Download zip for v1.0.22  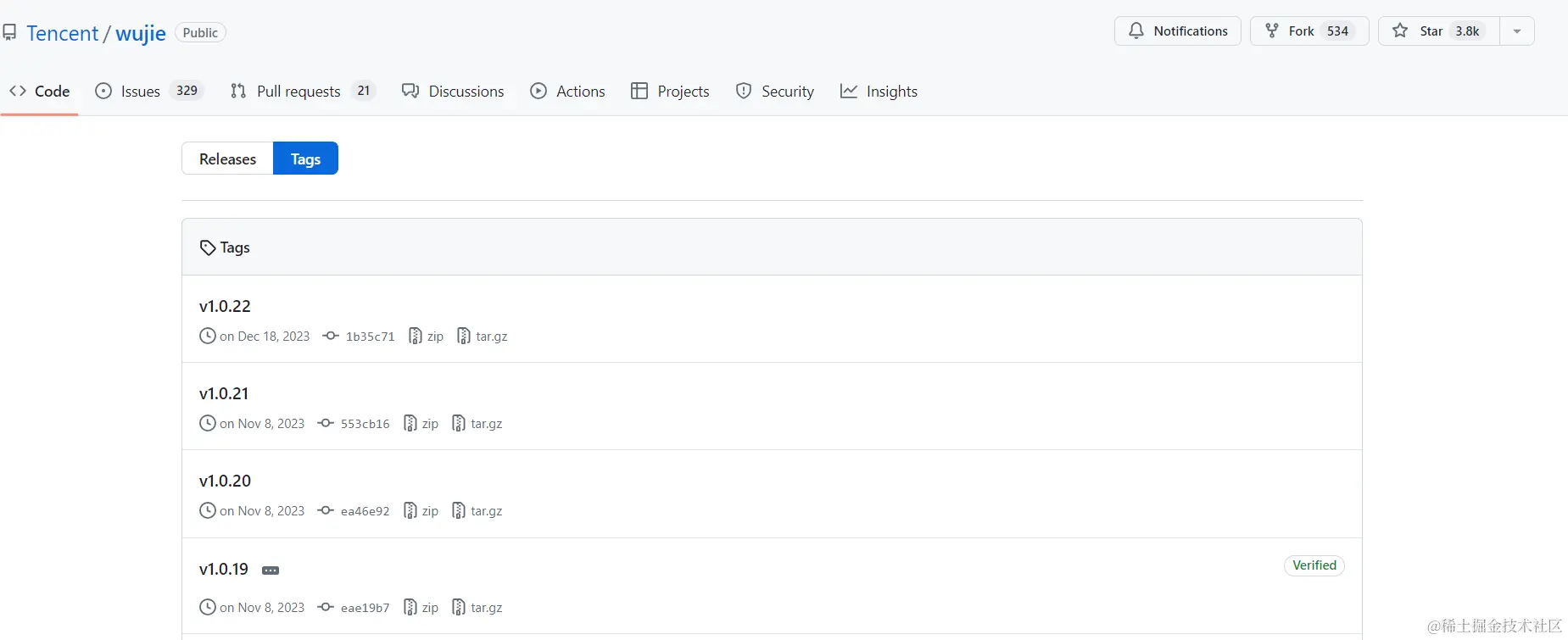tap(426, 337)
